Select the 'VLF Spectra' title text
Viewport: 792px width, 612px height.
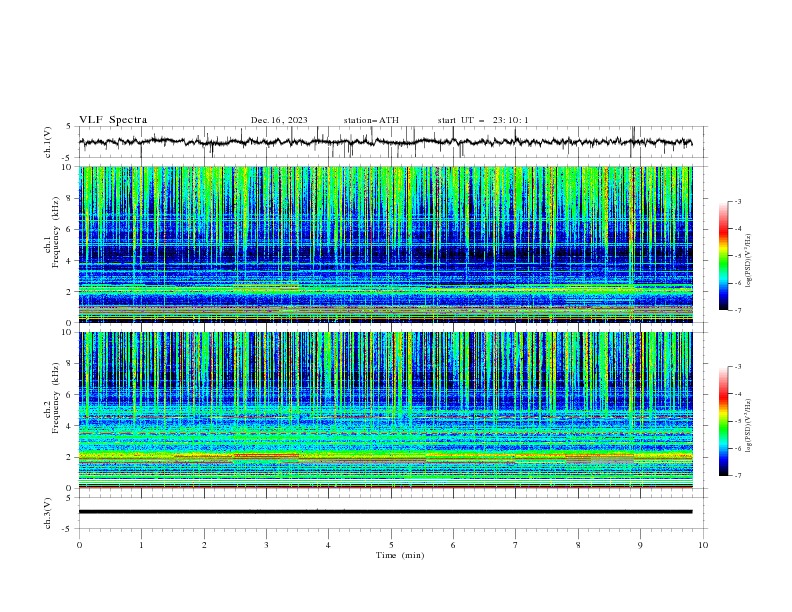113,120
